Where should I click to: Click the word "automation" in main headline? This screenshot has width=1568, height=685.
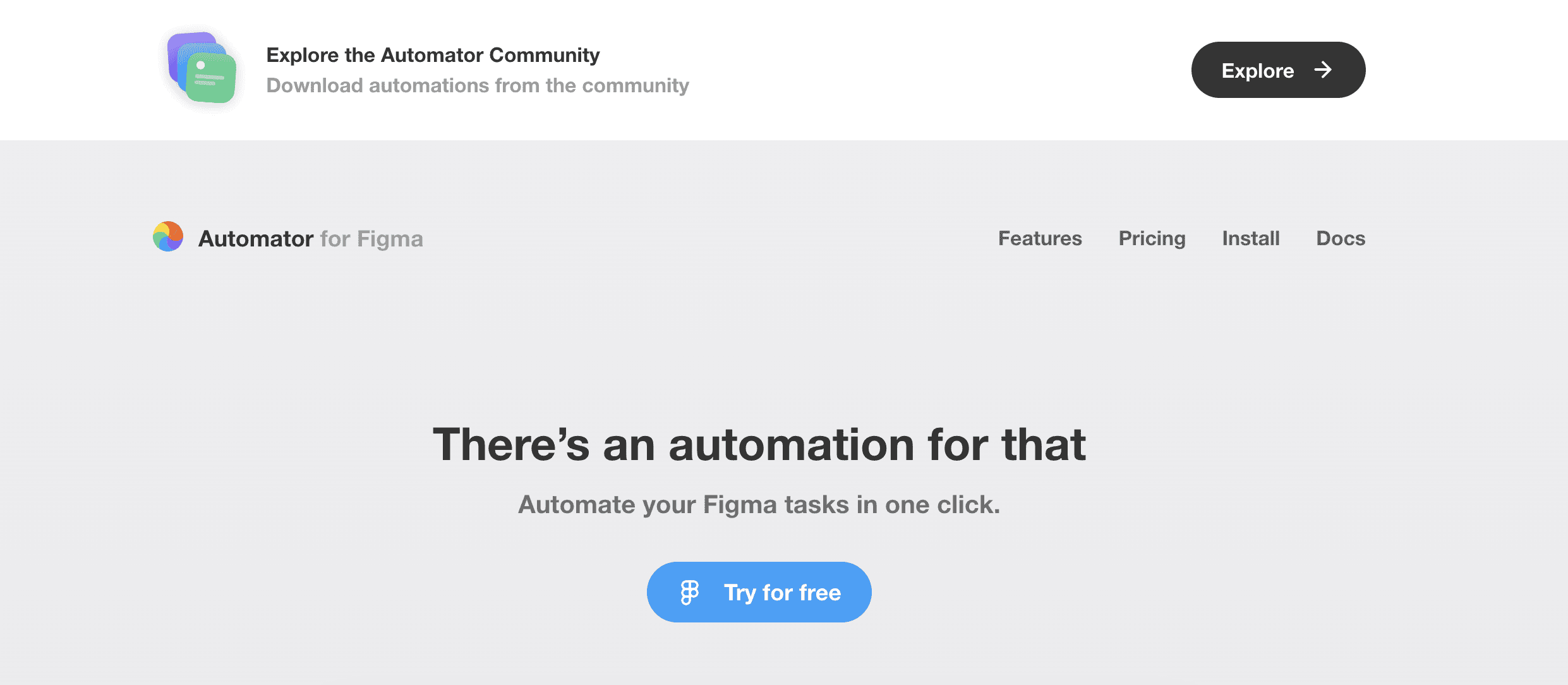pos(791,444)
